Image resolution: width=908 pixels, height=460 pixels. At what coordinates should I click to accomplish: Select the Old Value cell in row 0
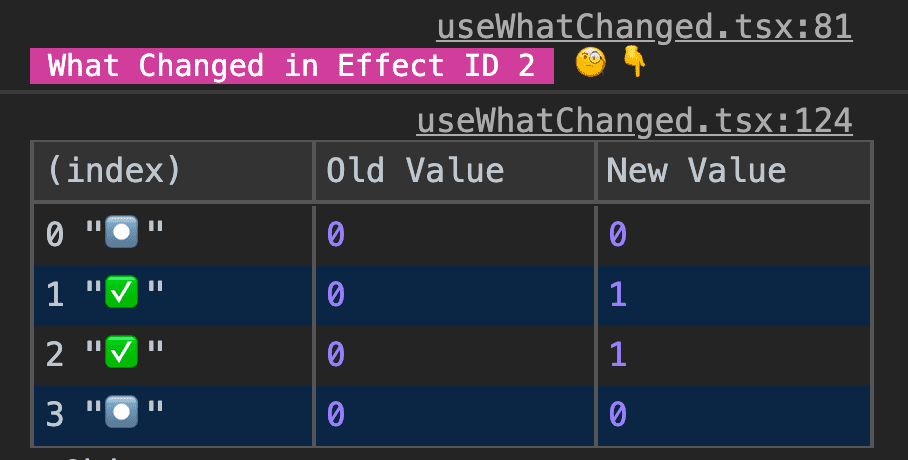pos(455,235)
